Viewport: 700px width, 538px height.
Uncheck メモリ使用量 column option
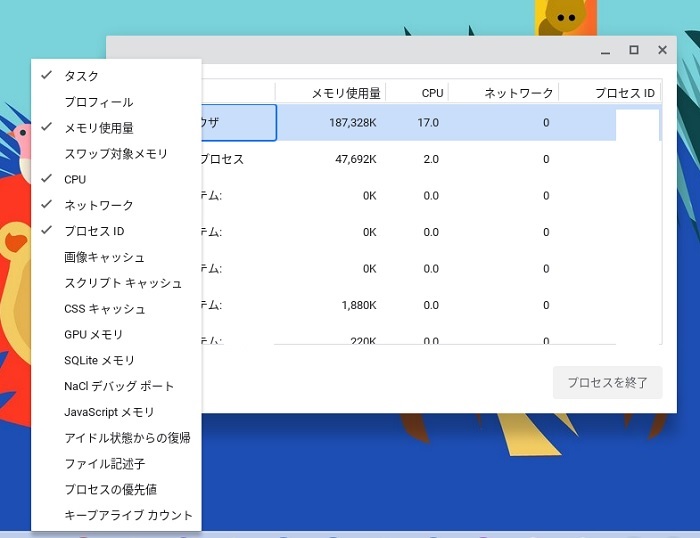(x=99, y=128)
